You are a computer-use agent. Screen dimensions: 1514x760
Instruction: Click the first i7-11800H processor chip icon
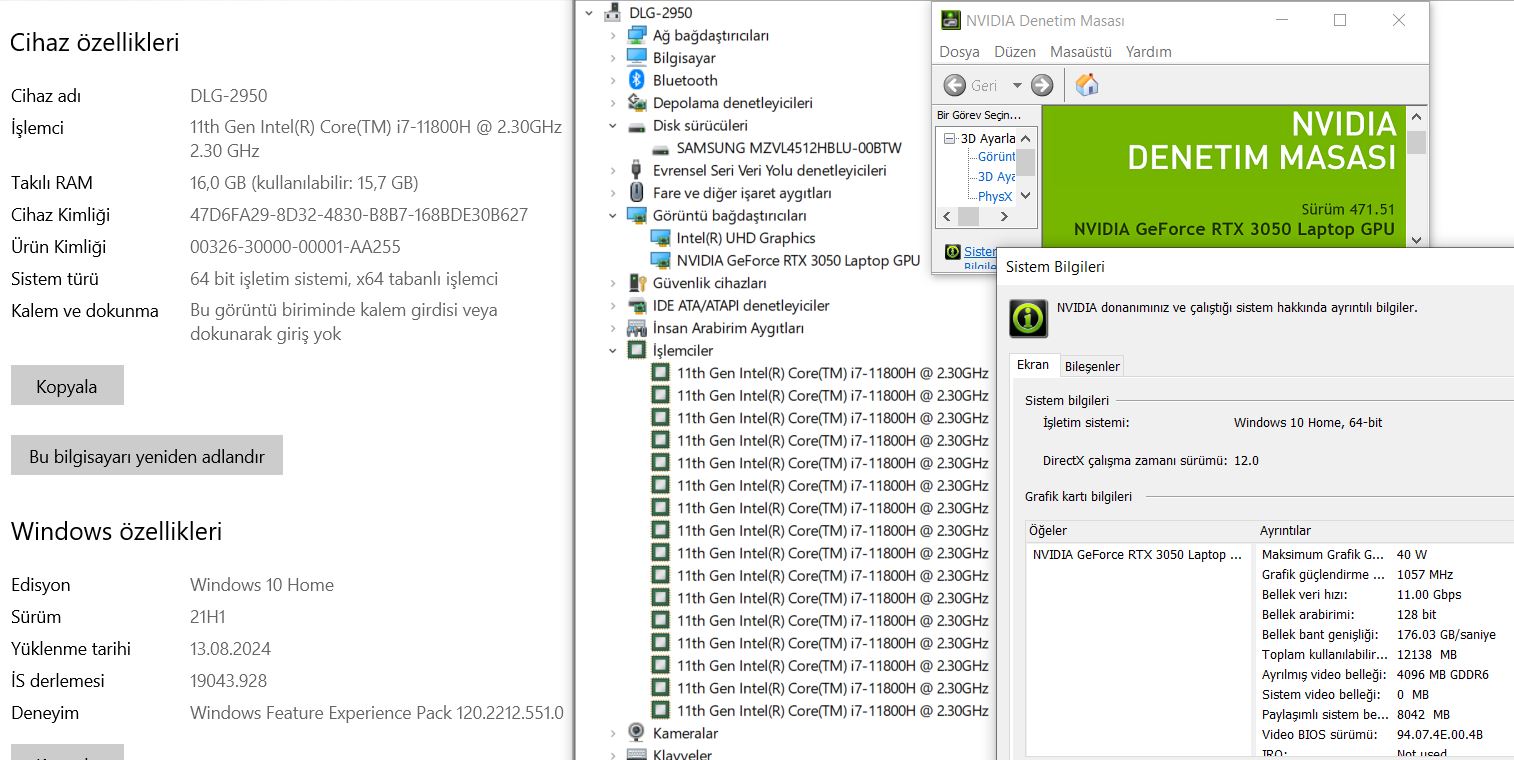click(661, 373)
